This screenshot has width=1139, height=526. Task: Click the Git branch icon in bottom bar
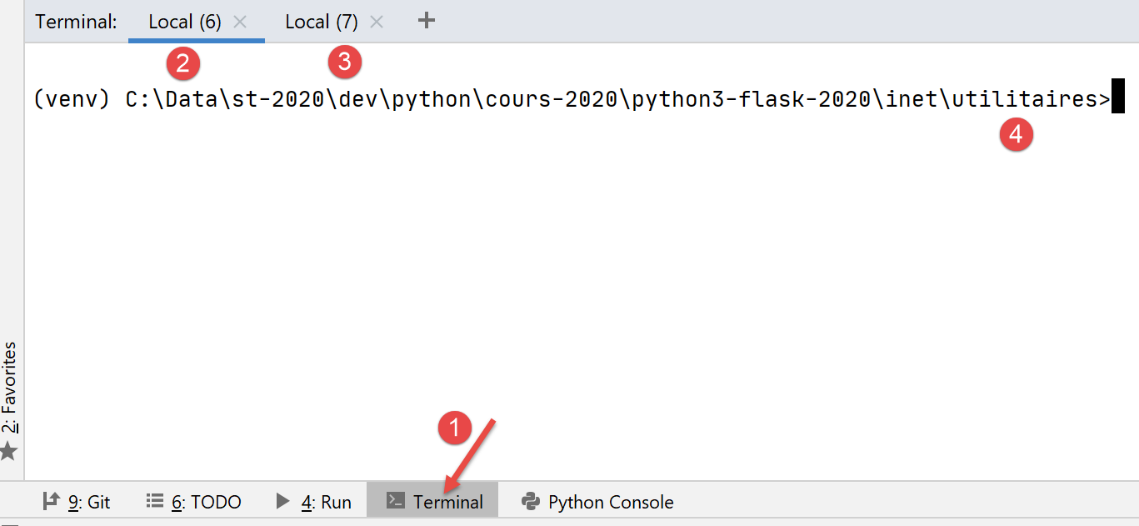pyautogui.click(x=50, y=501)
